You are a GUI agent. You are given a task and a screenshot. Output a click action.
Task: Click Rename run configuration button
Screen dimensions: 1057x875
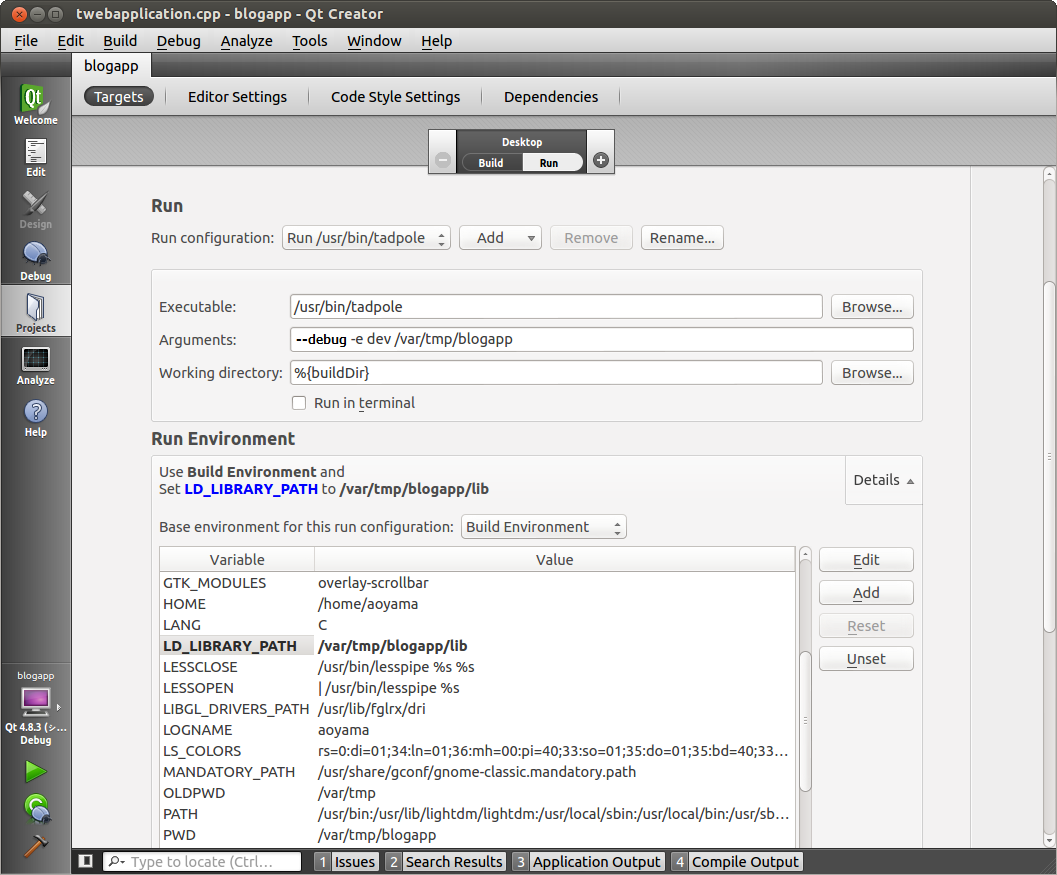click(682, 238)
